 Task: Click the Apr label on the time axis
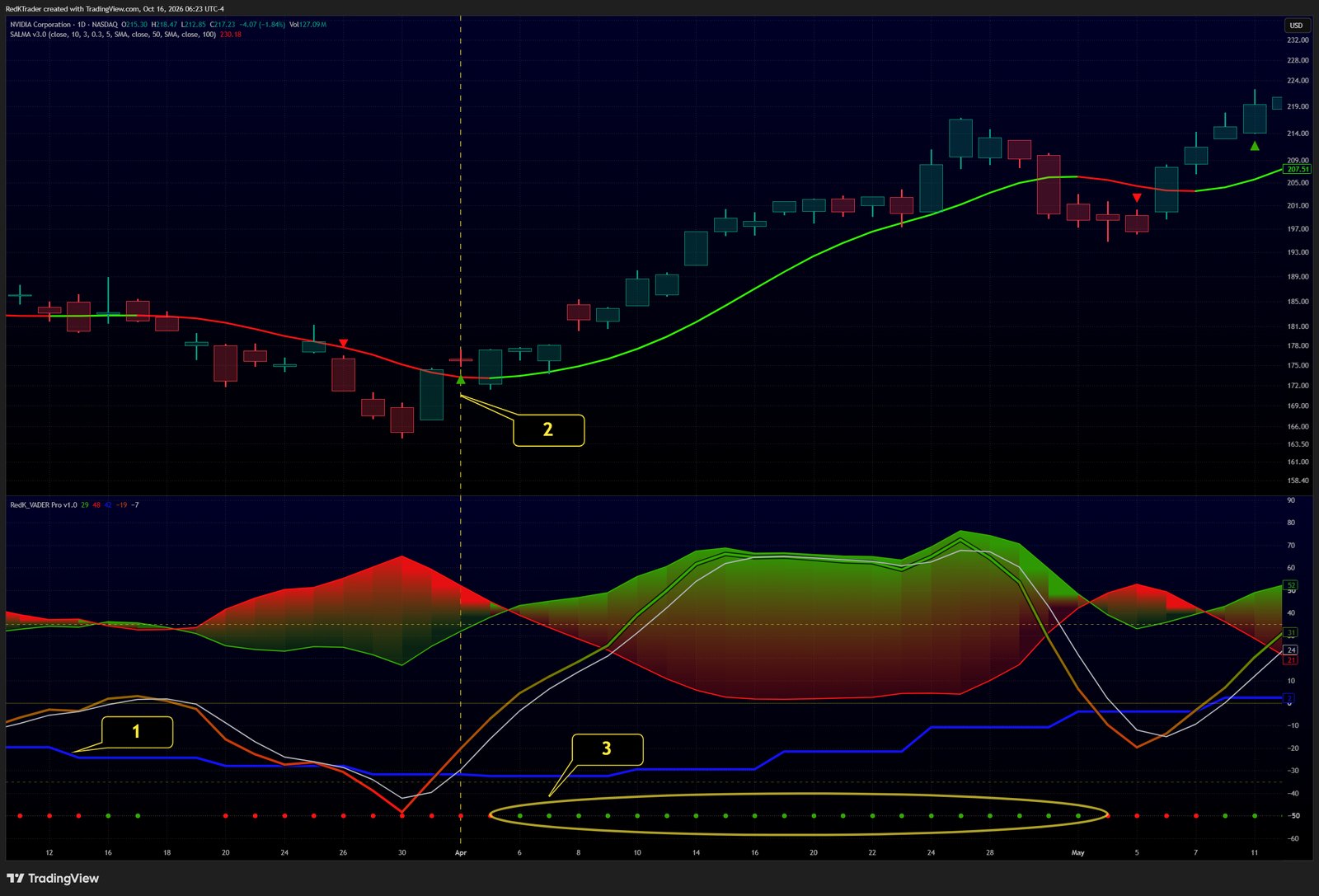461,853
